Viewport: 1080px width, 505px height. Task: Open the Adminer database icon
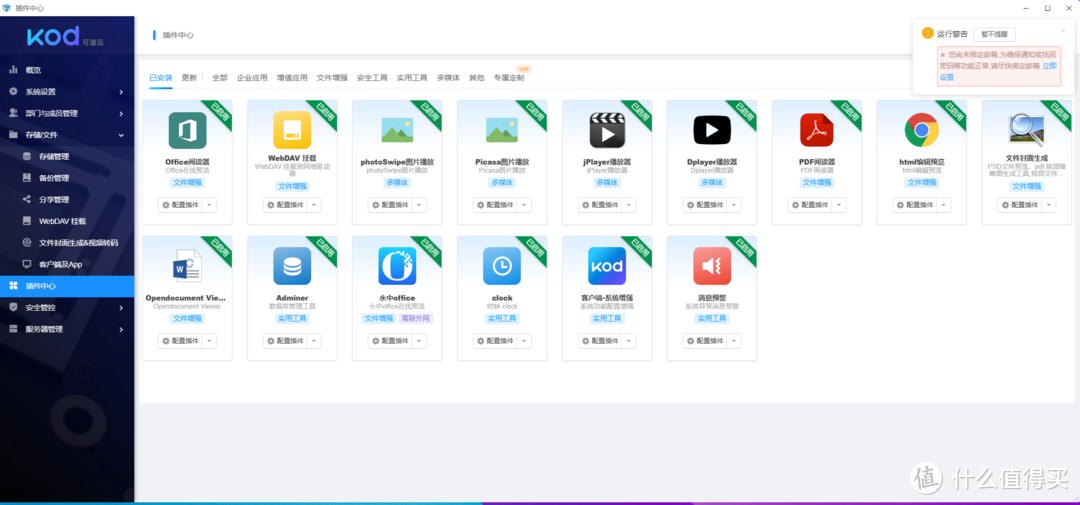[x=292, y=266]
